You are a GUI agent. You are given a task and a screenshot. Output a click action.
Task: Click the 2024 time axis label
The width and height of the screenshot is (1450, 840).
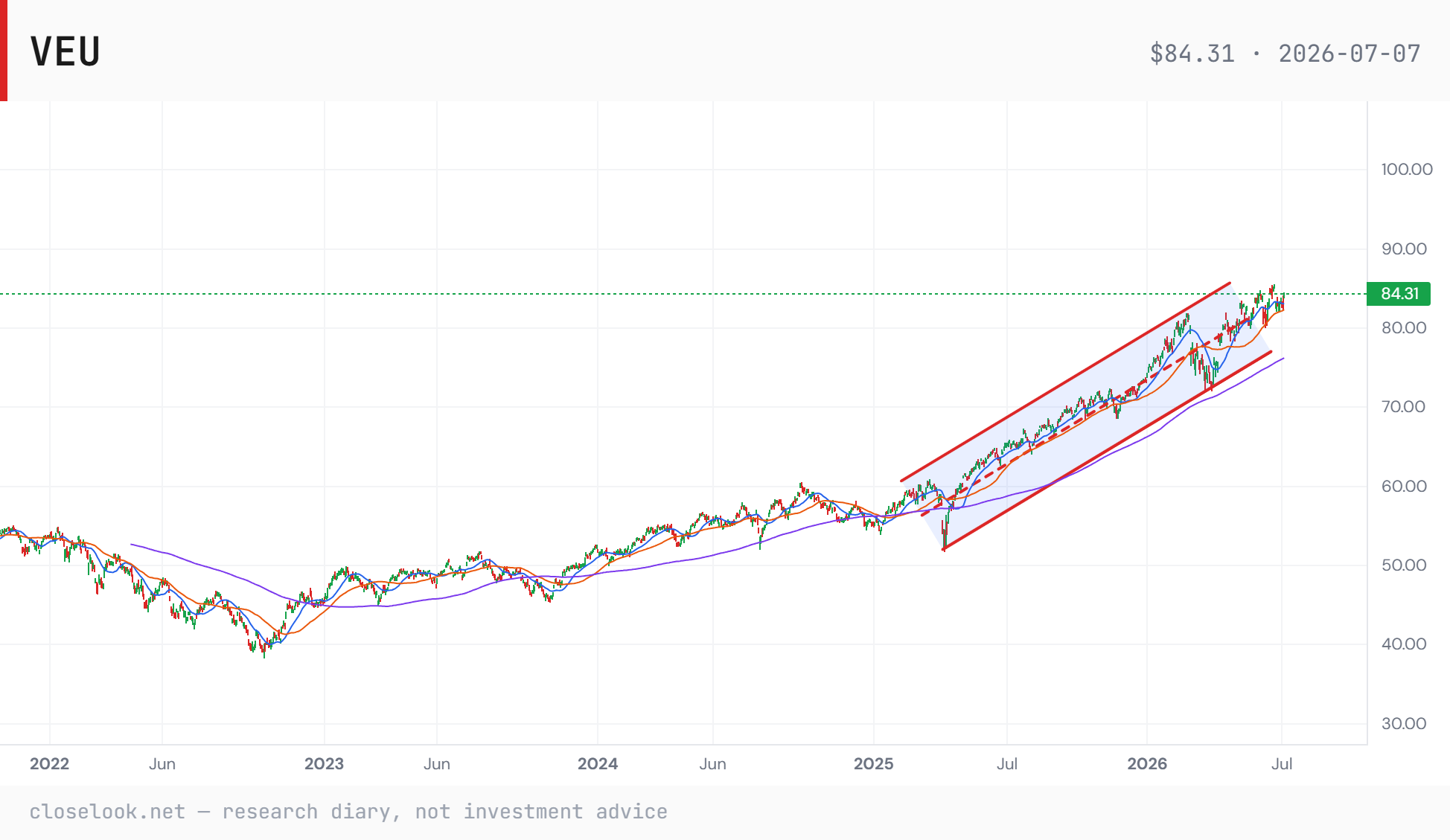pyautogui.click(x=598, y=763)
